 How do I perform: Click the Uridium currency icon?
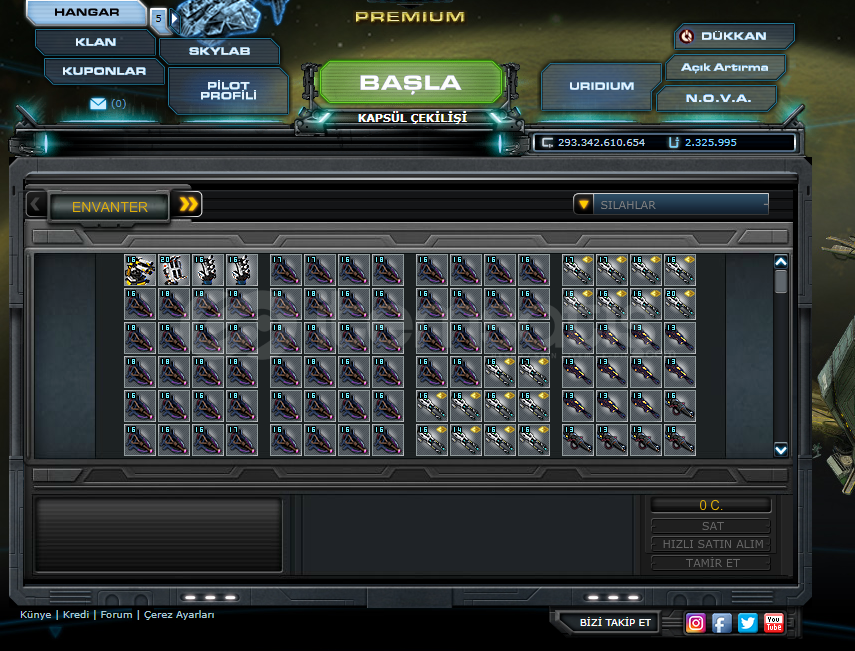click(674, 143)
